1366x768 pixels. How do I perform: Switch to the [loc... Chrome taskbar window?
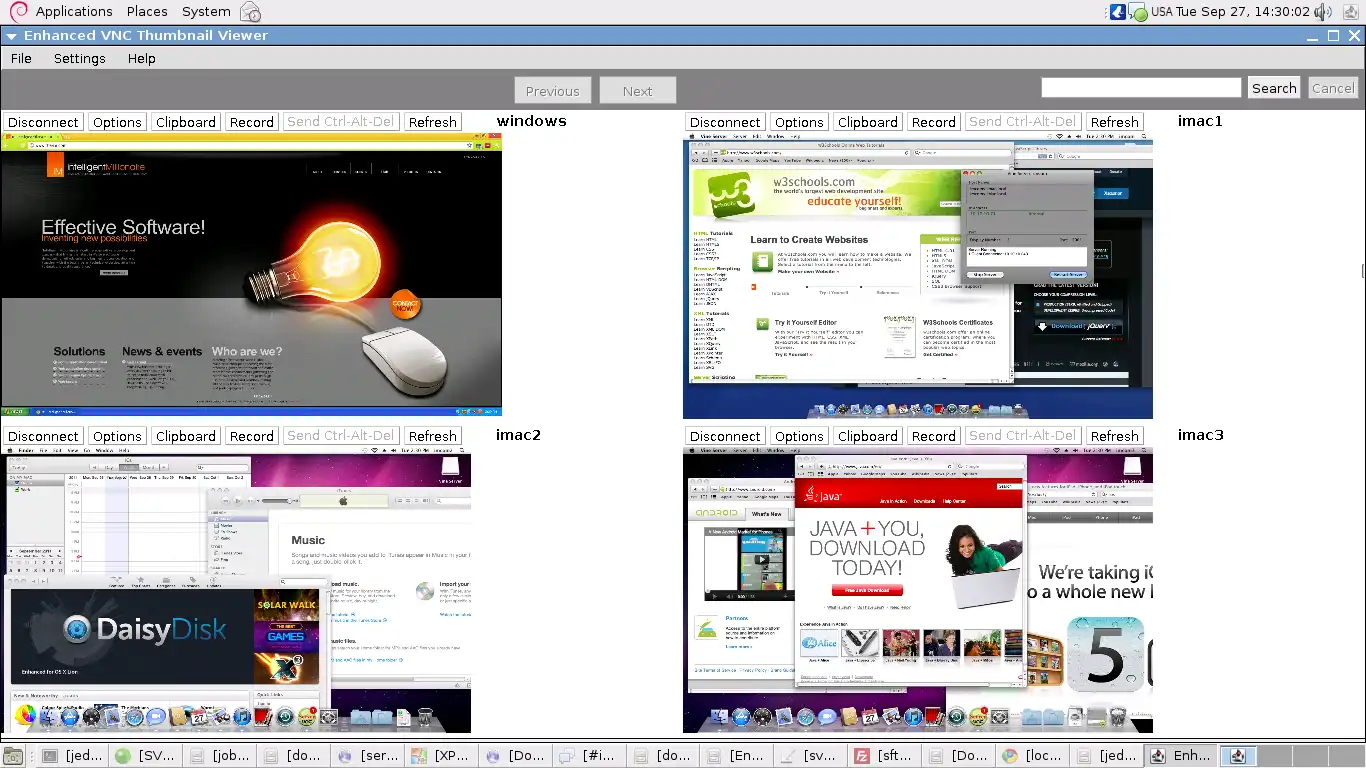tap(1034, 756)
